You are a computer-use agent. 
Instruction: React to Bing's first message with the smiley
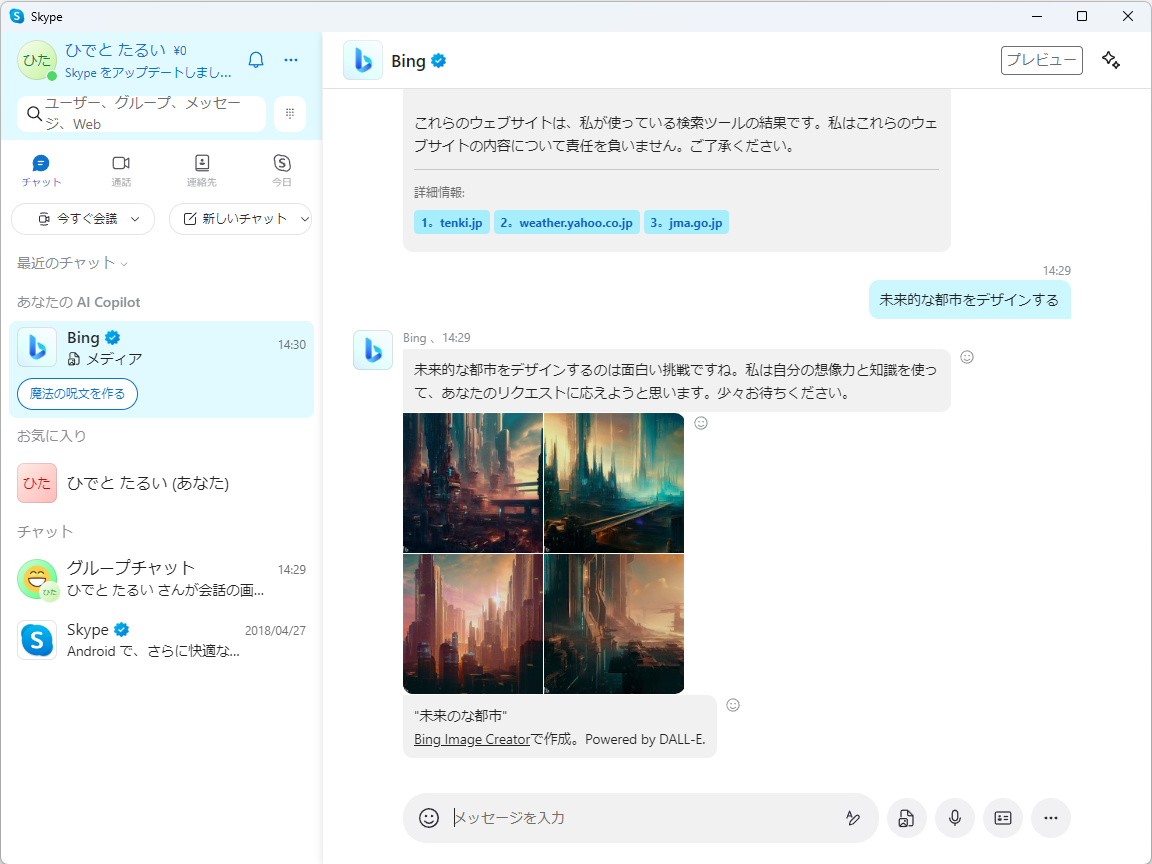coord(966,357)
